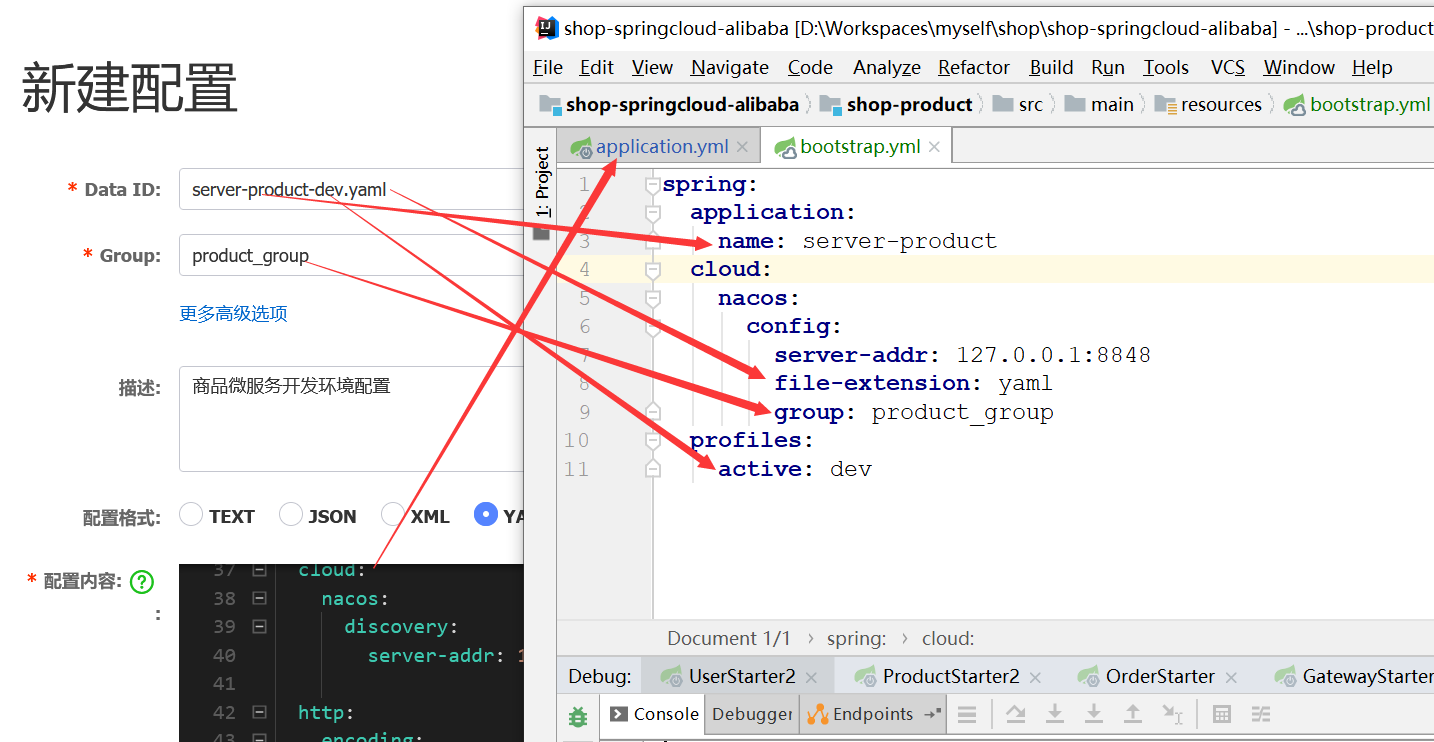This screenshot has height=742, width=1434.
Task: Fold the profiles block in bootstrap.yml
Action: 653,440
